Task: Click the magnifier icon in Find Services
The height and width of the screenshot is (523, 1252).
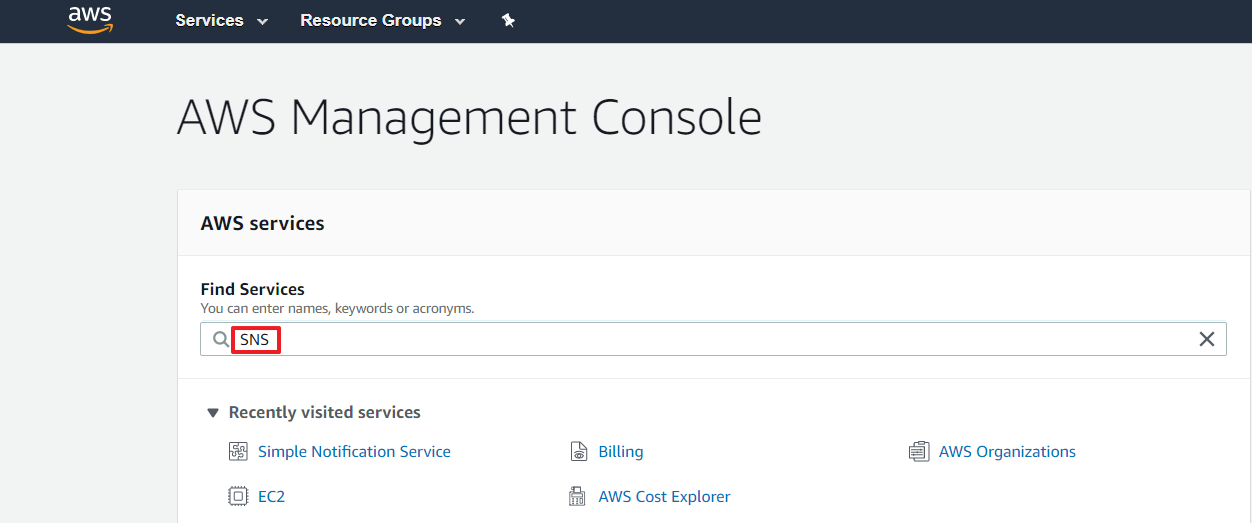Action: (x=221, y=340)
